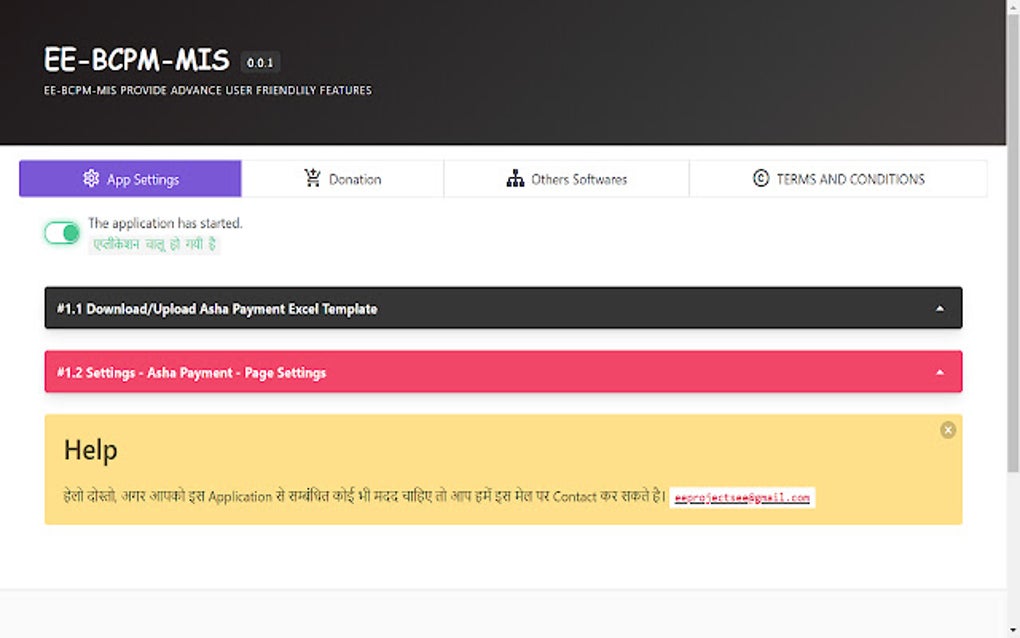Click the #1.2 Settings Asha Payment header

pyautogui.click(x=191, y=371)
